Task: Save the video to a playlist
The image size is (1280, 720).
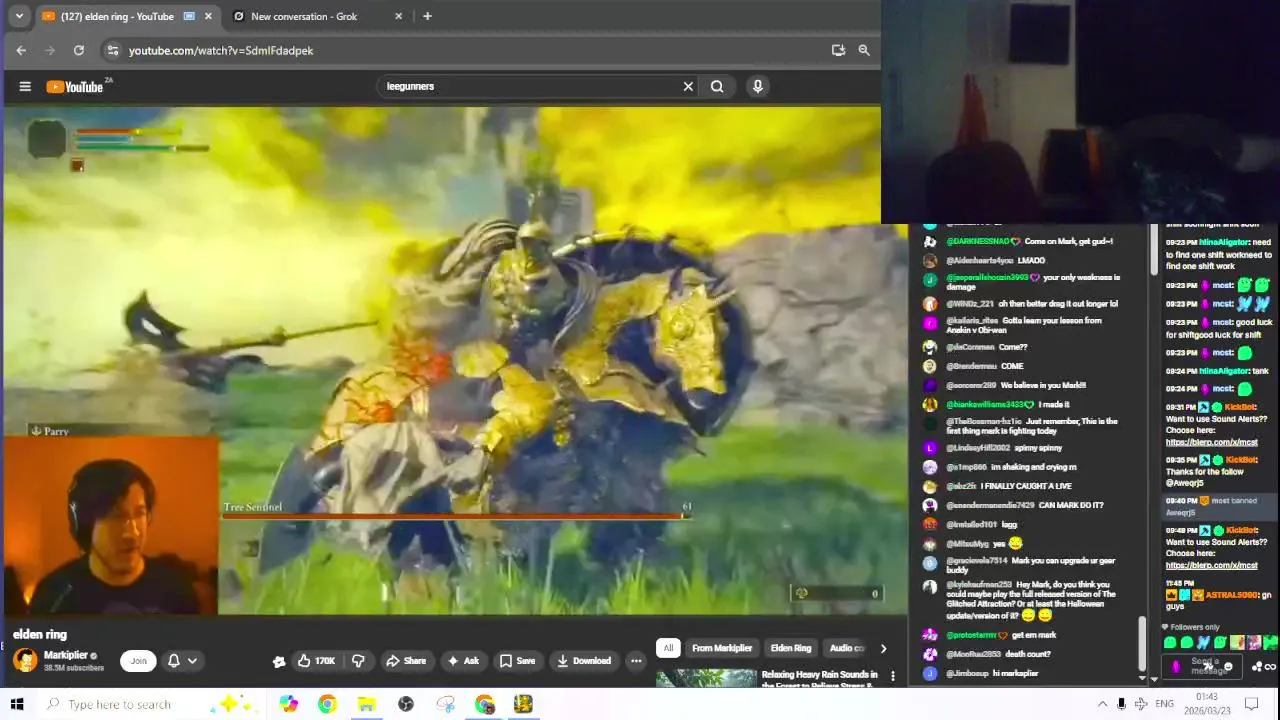Action: coord(518,660)
